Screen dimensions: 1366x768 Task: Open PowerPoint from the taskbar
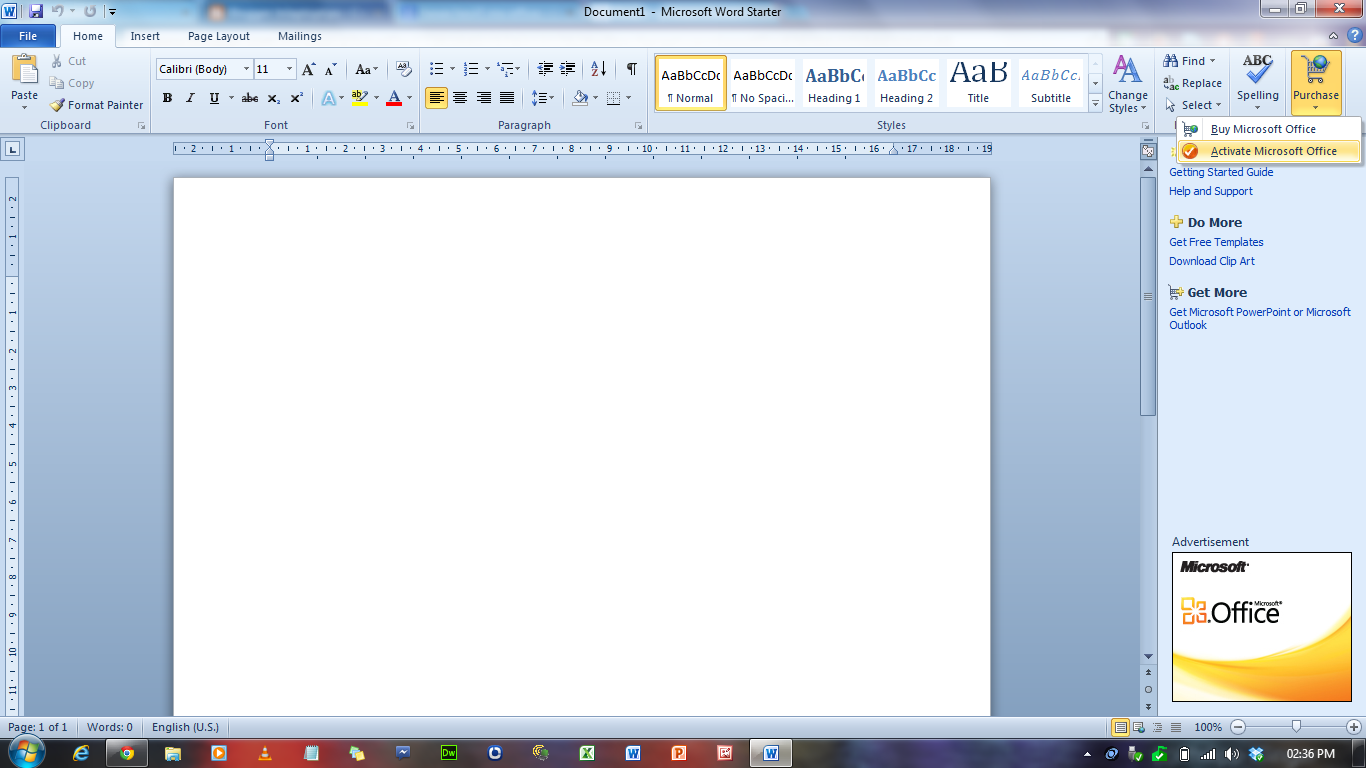pyautogui.click(x=679, y=753)
